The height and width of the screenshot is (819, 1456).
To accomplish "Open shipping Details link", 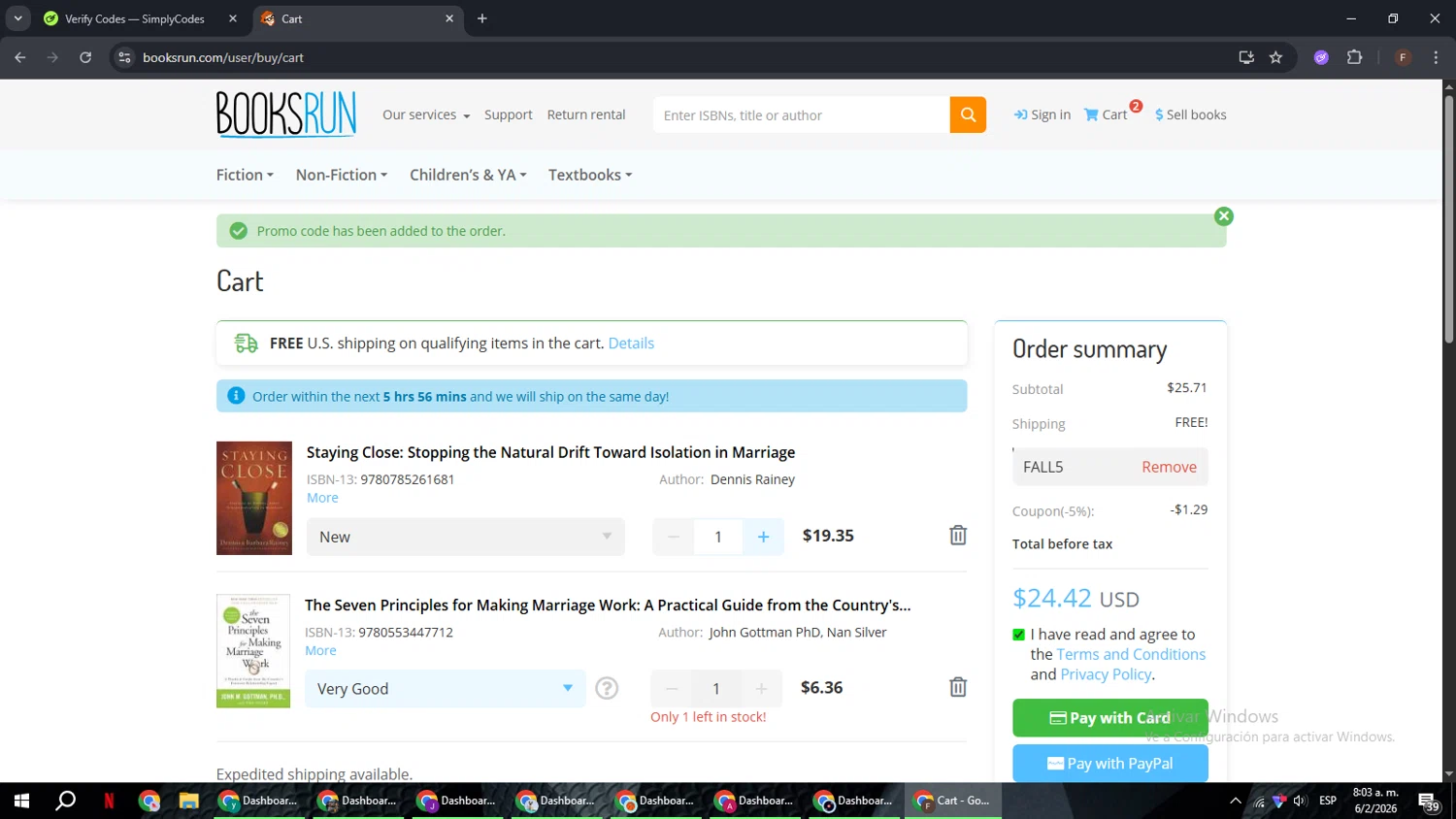I will click(631, 344).
